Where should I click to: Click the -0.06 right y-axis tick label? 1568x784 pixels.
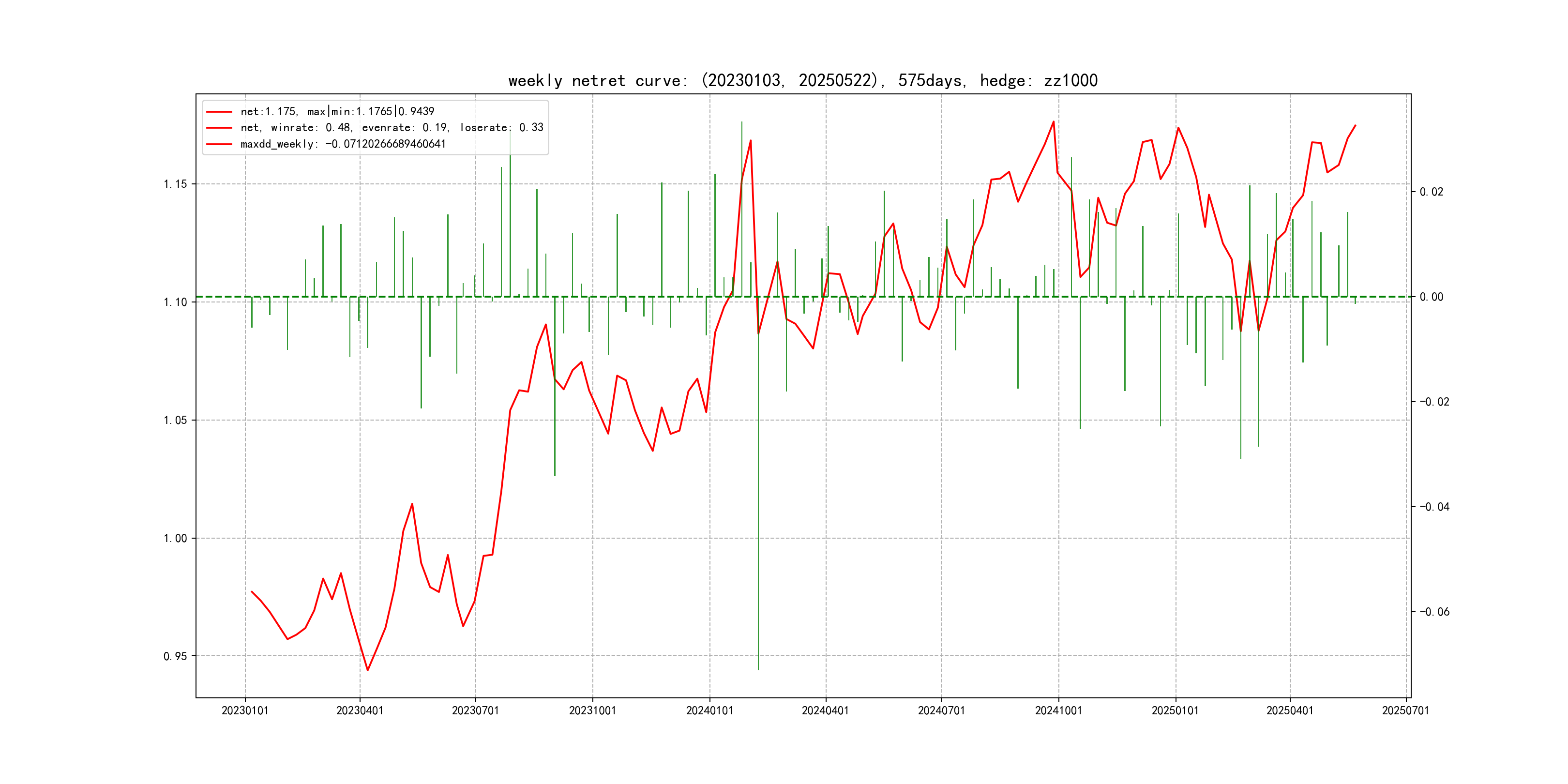[1434, 612]
